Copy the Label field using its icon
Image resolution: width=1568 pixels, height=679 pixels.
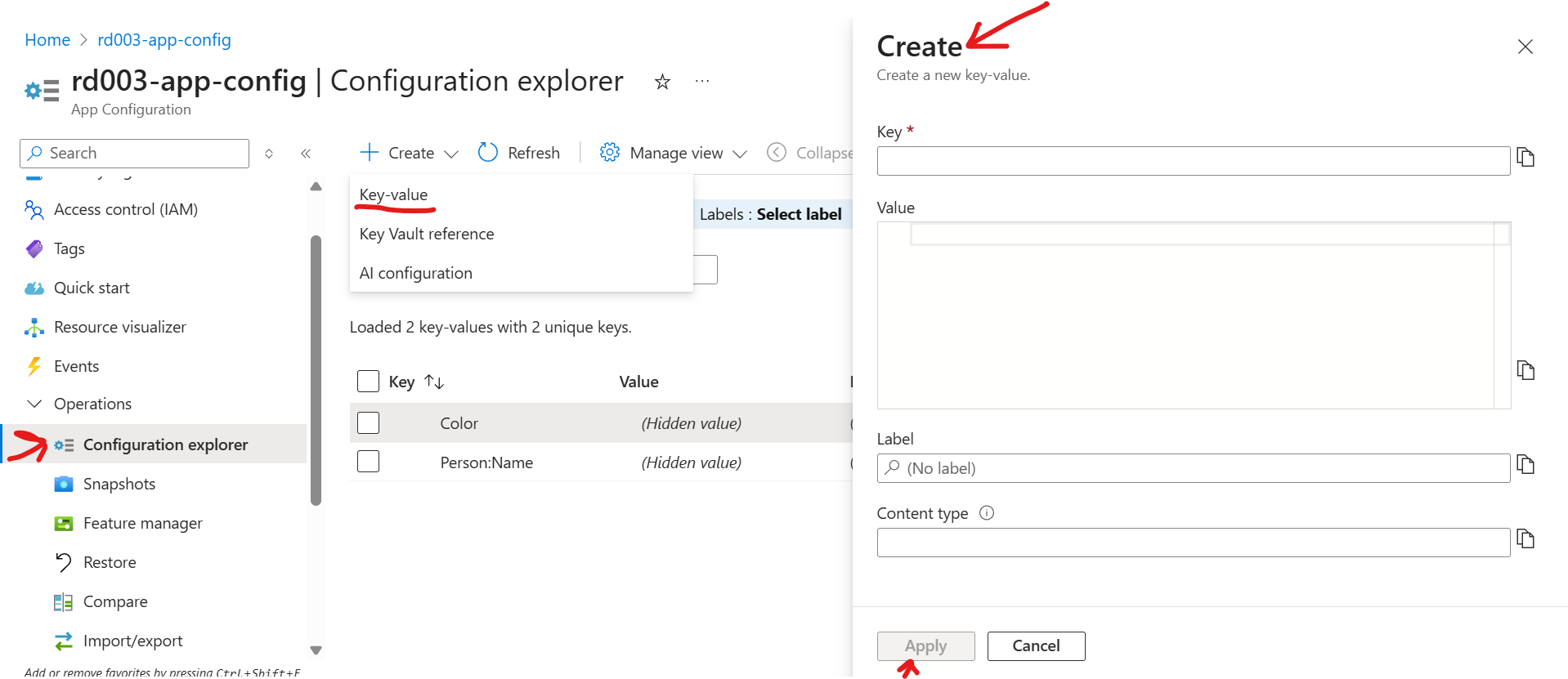pos(1525,464)
